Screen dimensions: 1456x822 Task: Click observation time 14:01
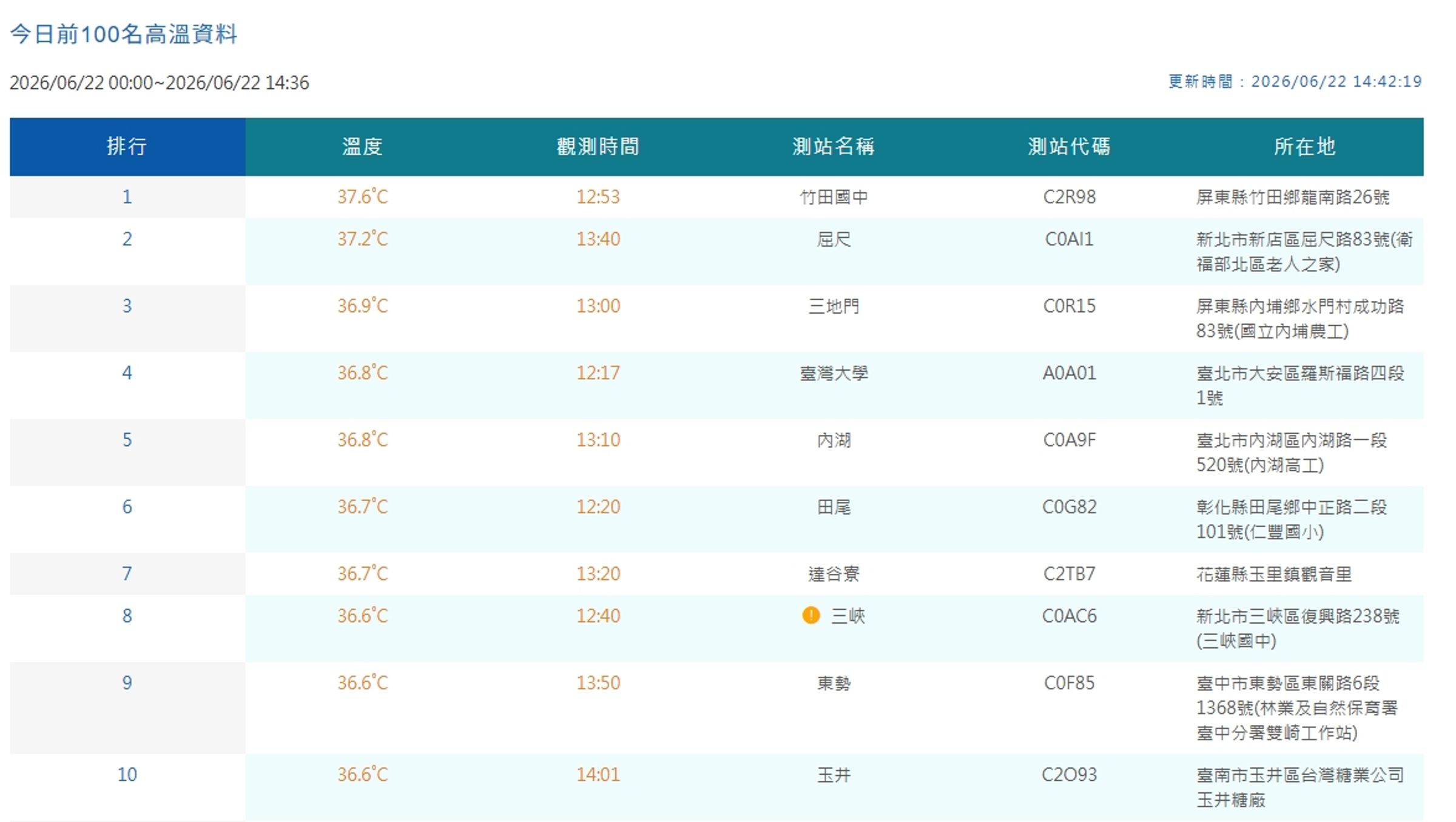click(x=598, y=775)
